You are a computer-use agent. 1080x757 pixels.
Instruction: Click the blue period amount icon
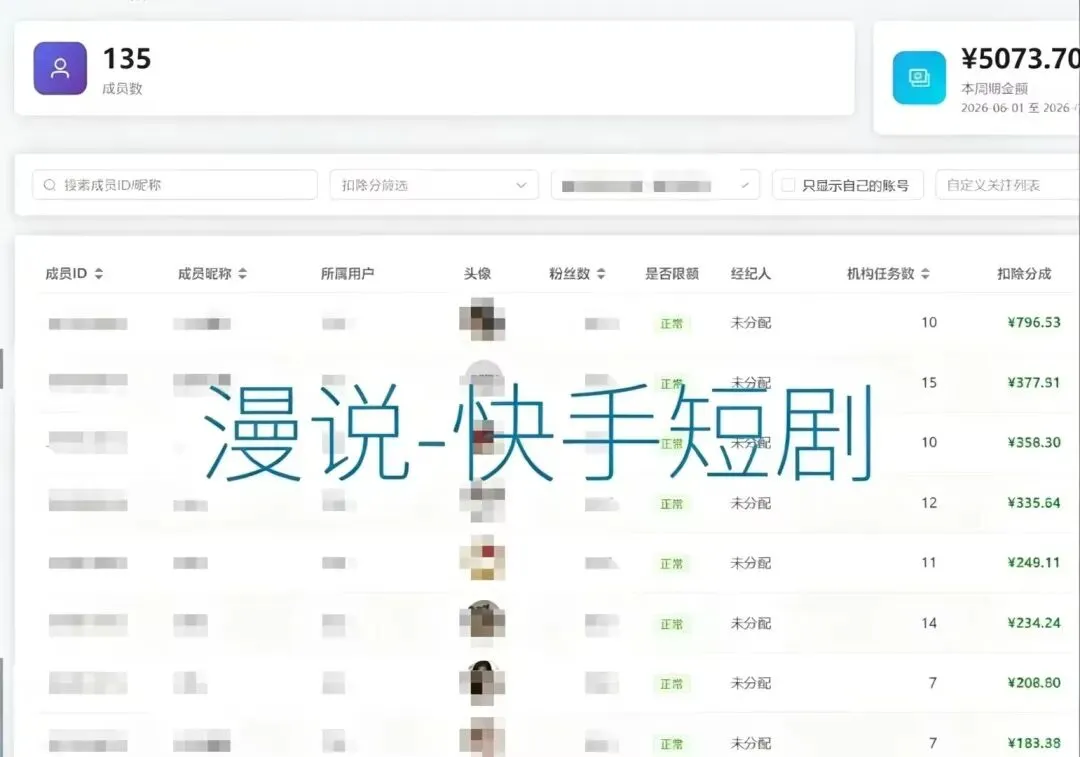920,78
